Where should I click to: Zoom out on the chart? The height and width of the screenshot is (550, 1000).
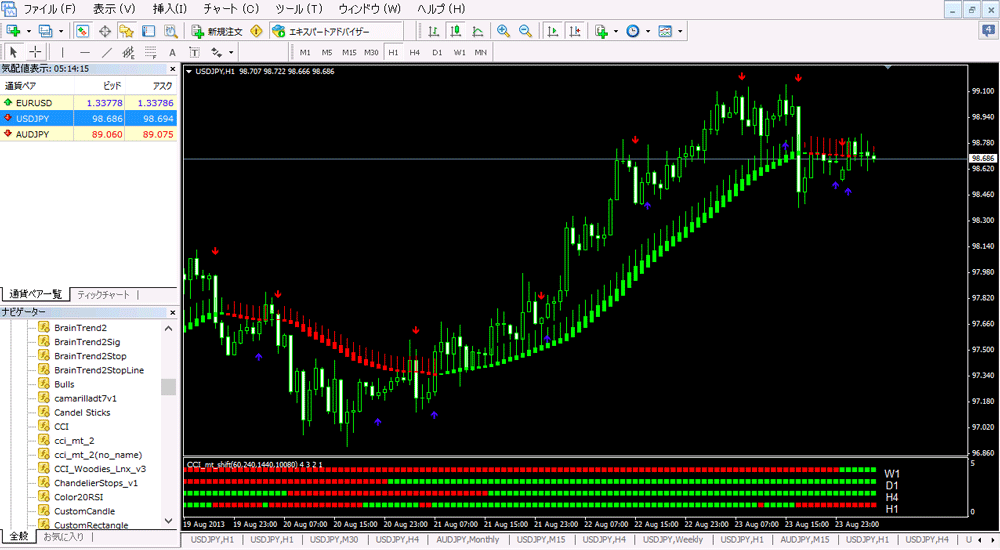526,31
